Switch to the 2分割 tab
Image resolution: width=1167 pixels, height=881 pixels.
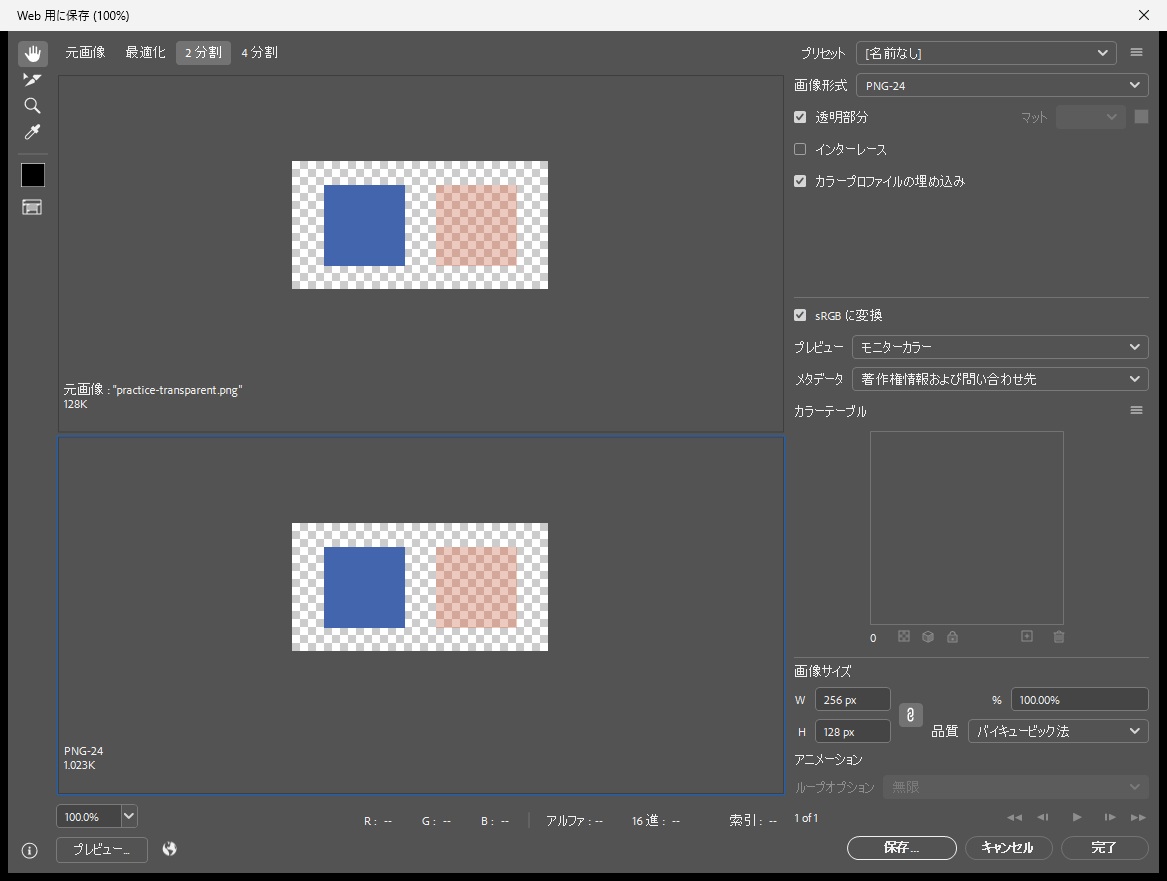coord(203,52)
